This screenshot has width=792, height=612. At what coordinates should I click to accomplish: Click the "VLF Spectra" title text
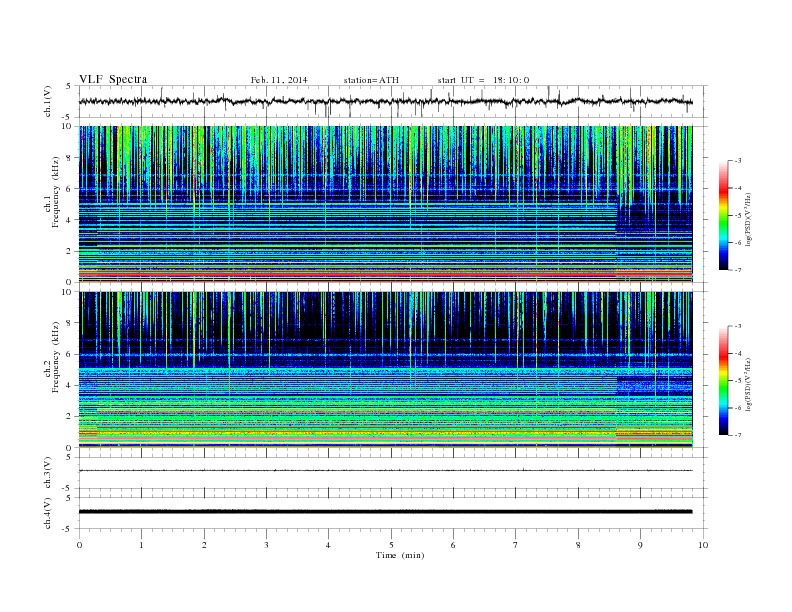(x=113, y=79)
